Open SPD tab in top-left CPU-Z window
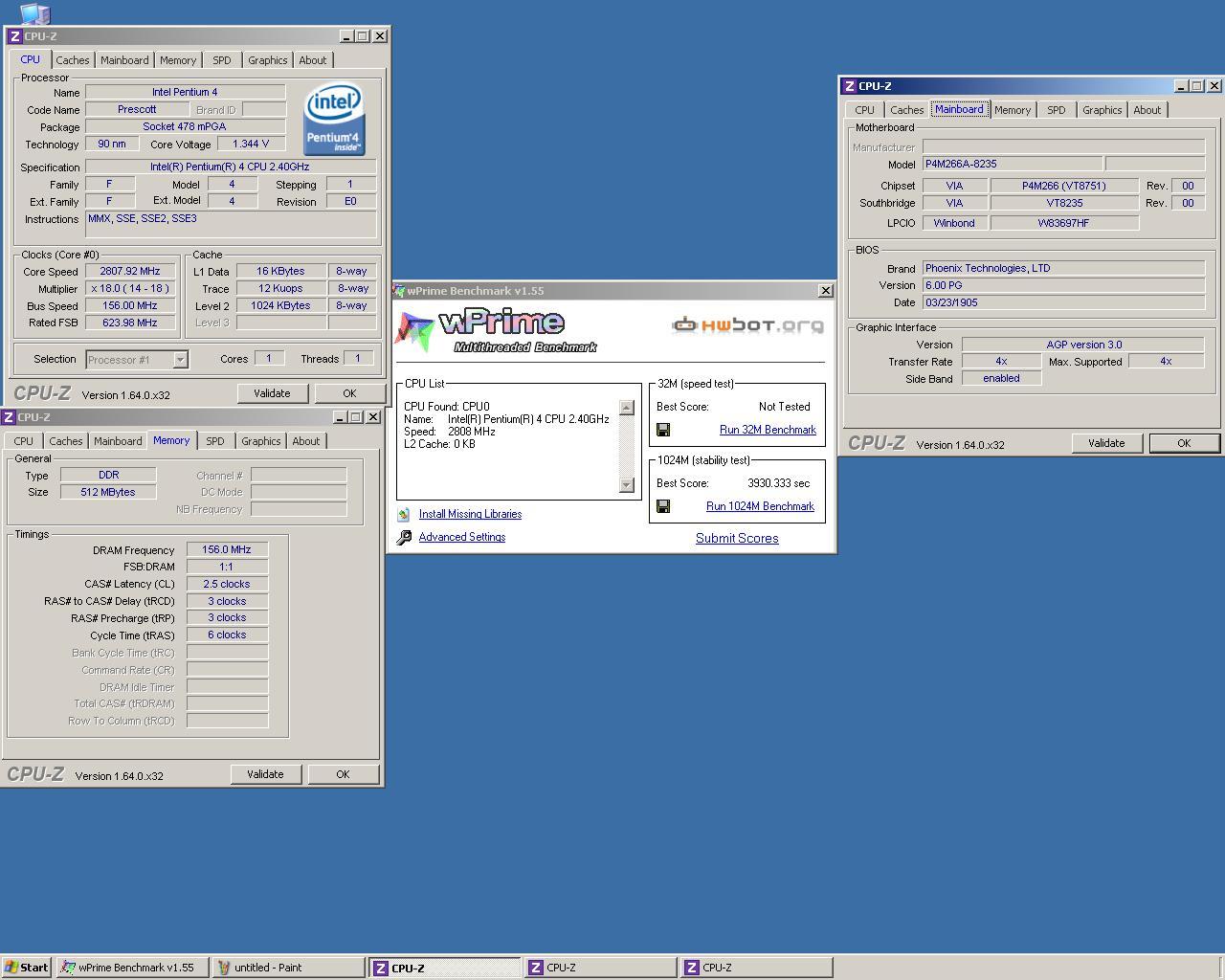The height and width of the screenshot is (980, 1225). coord(221,60)
